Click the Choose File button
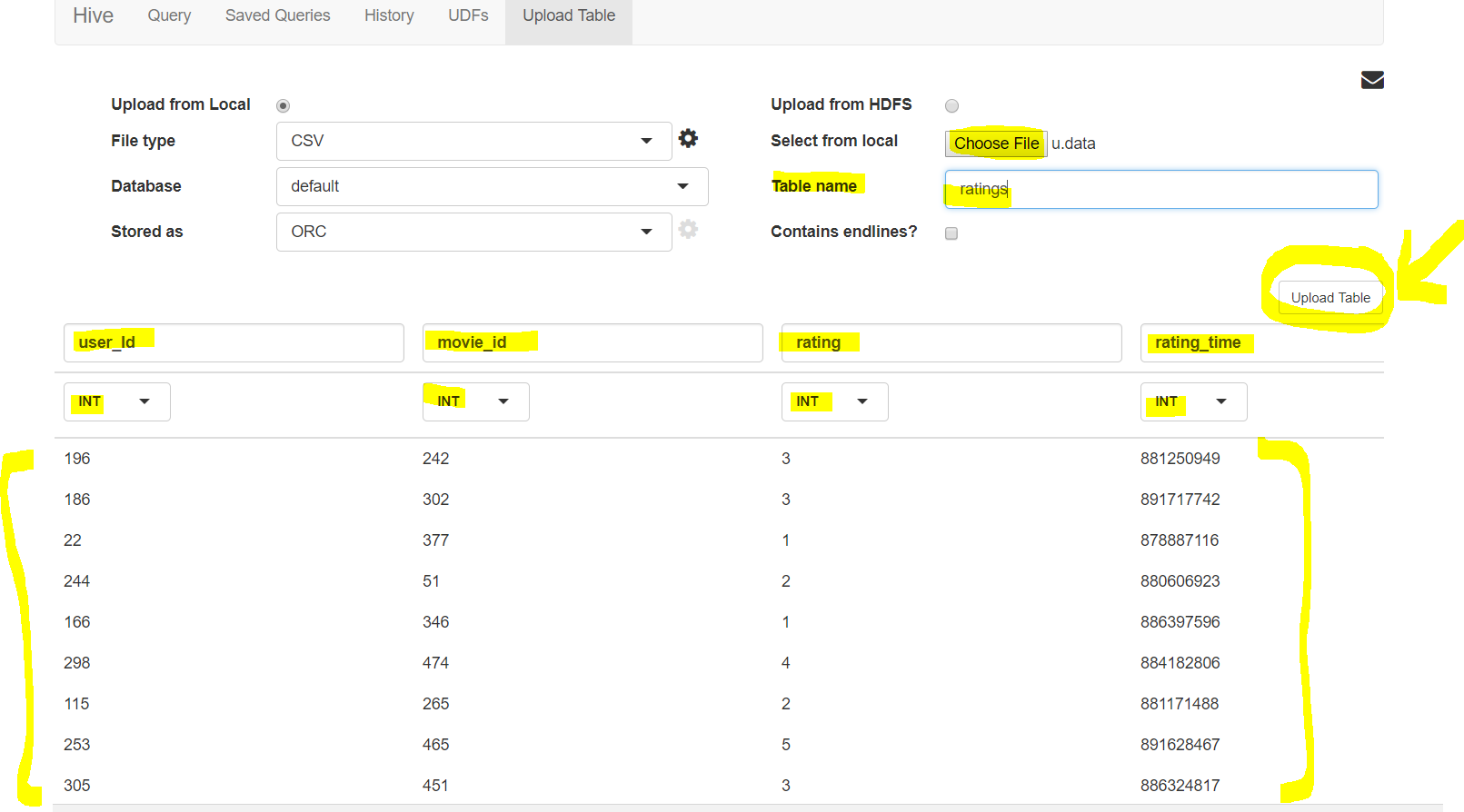Screen dimensions: 1464x812 [x=996, y=144]
